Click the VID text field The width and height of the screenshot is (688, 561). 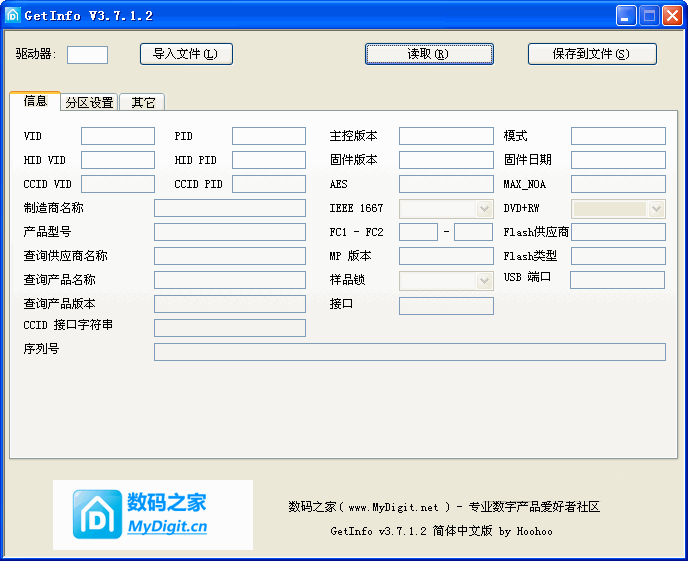(118, 136)
